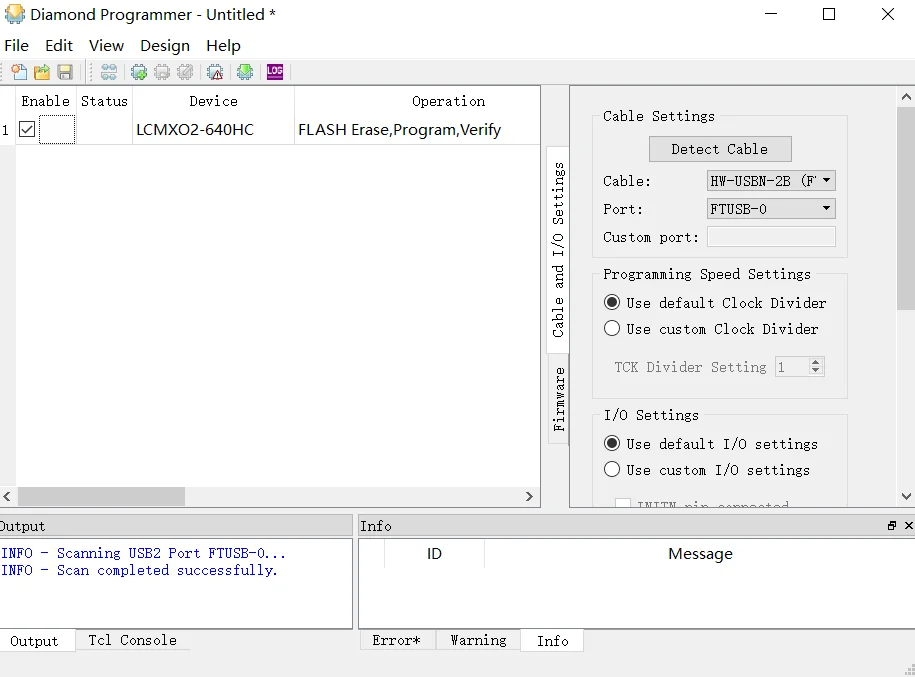Switch to the Tcl Console tab
The width and height of the screenshot is (915, 677).
(132, 640)
